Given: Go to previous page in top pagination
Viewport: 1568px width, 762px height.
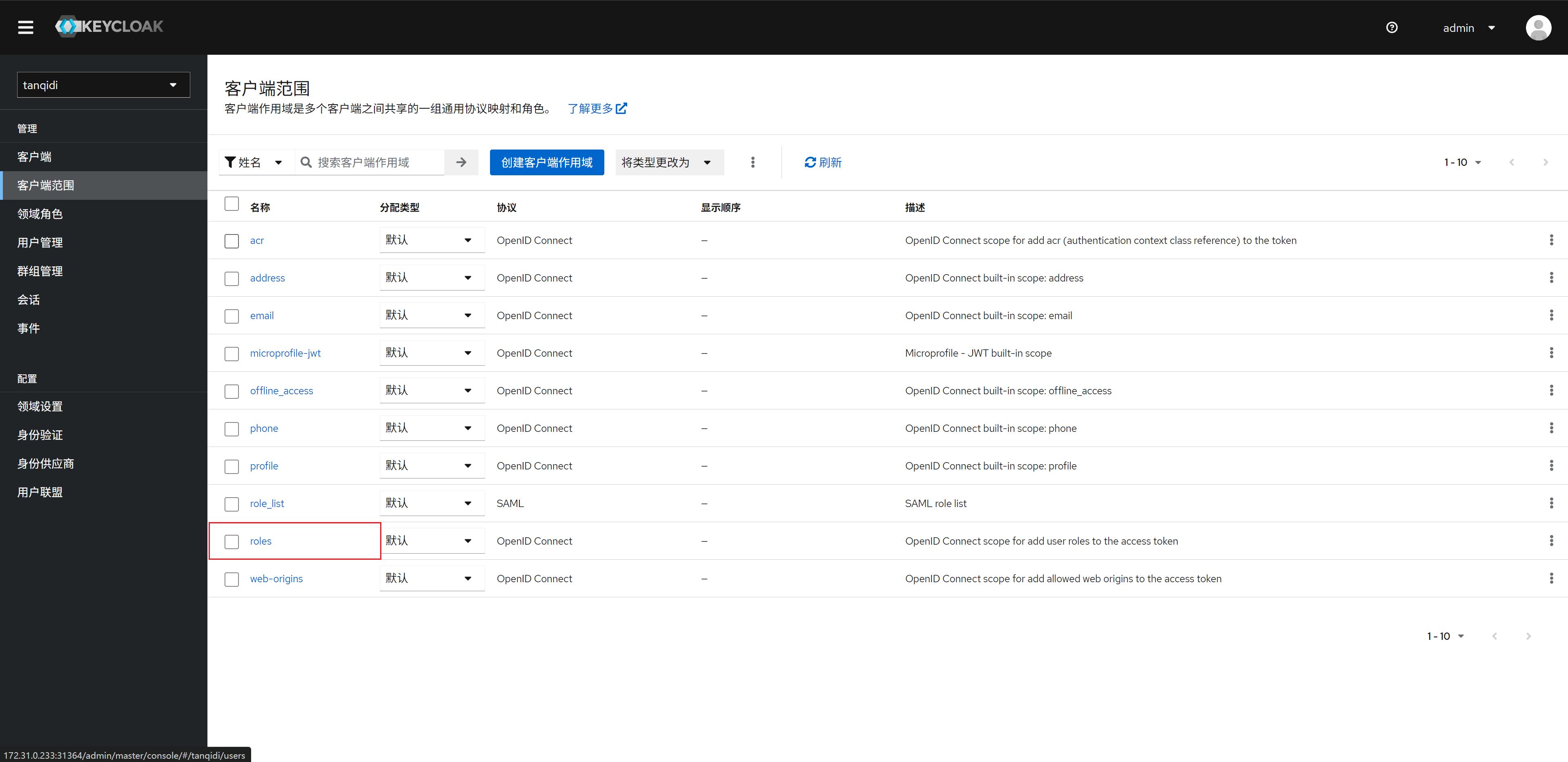Looking at the screenshot, I should coord(1511,163).
